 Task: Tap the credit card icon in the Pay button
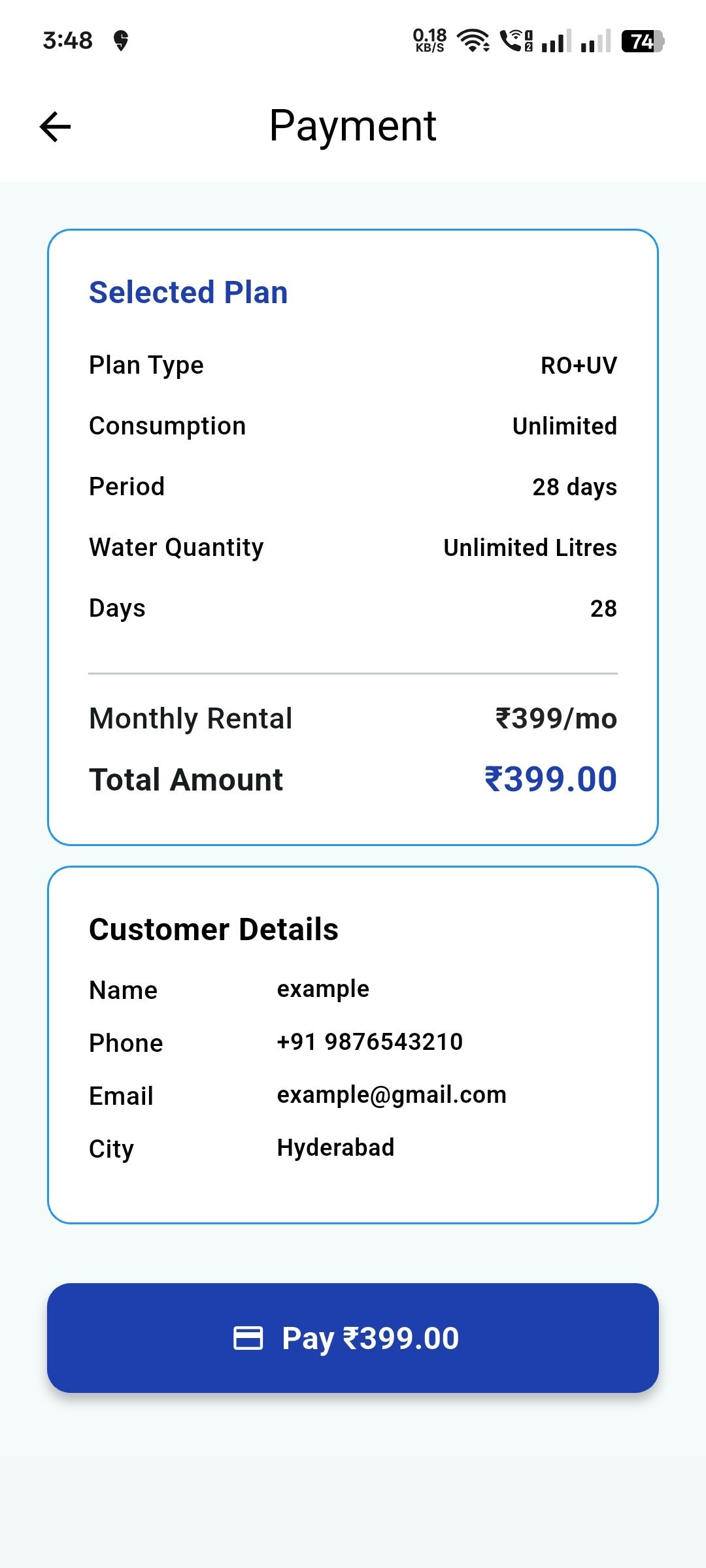click(248, 1337)
